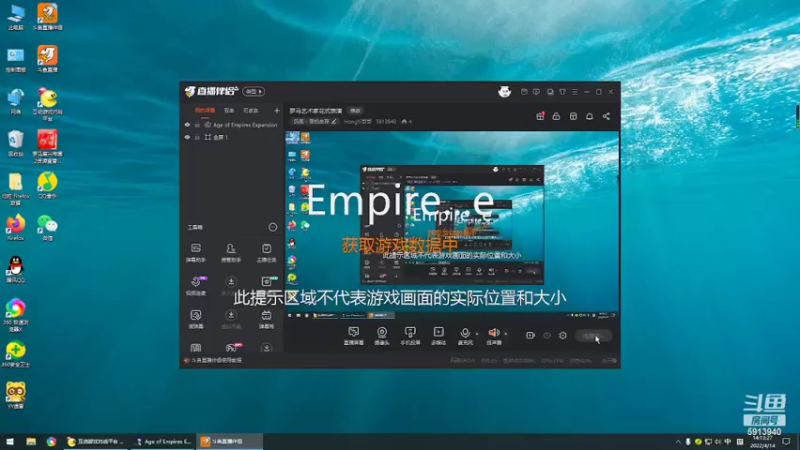The height and width of the screenshot is (450, 800).
Task: Click the start streaming button
Action: (x=593, y=336)
